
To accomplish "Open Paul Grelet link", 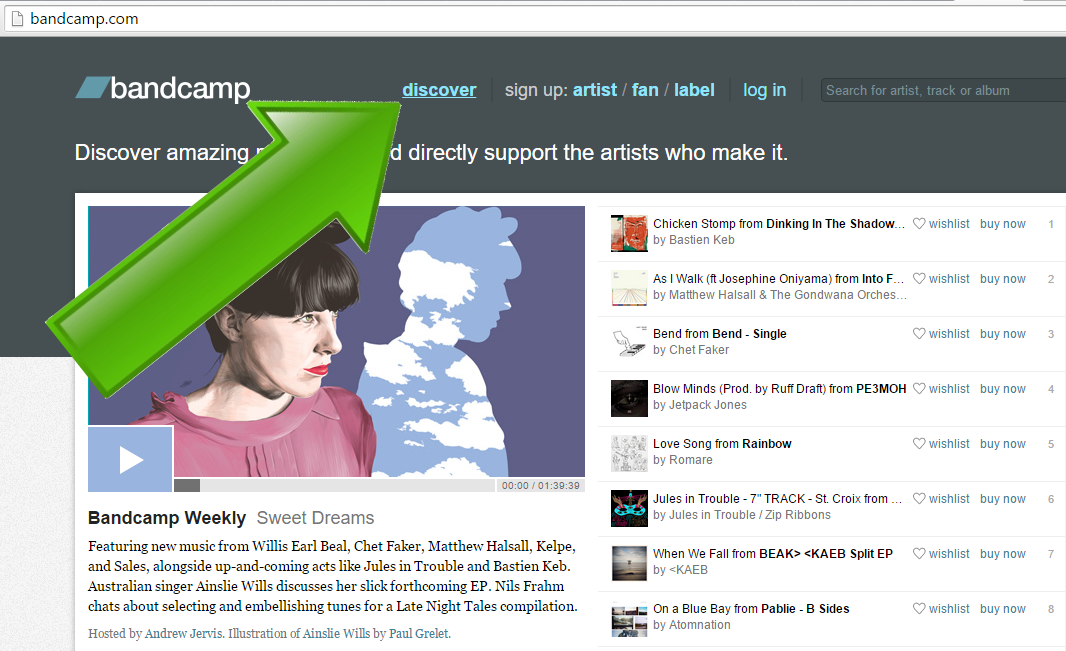I will (418, 633).
